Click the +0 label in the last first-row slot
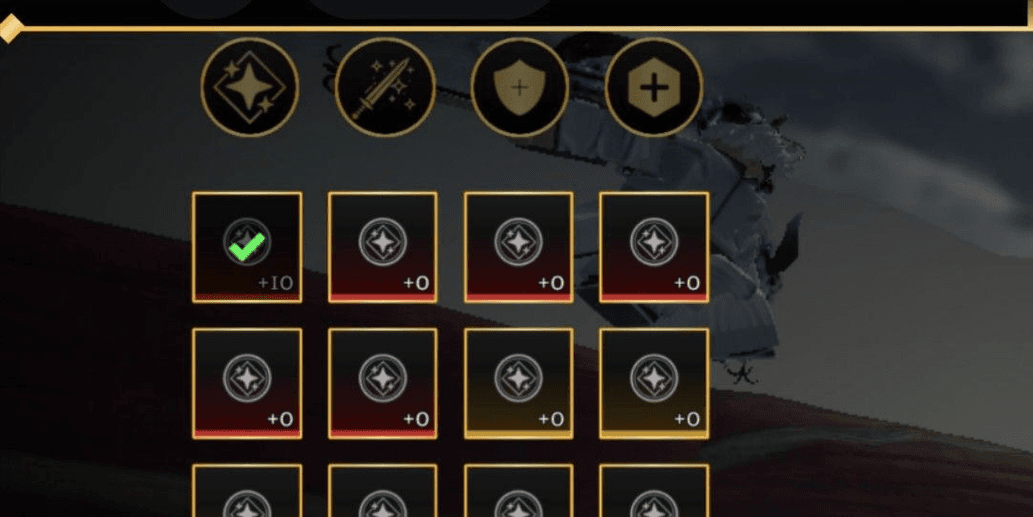The width and height of the screenshot is (1033, 517). click(686, 283)
